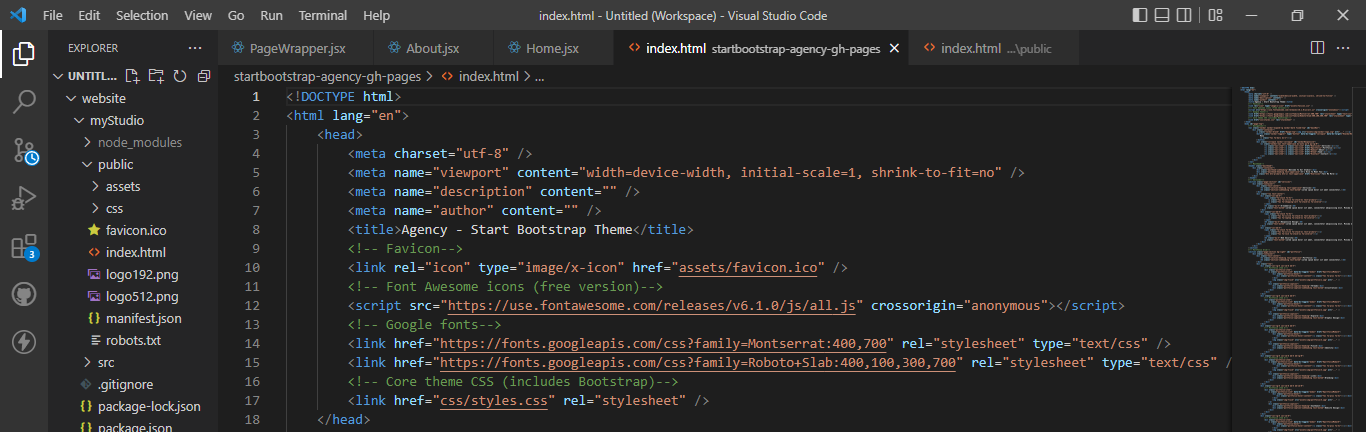Open the Edit menu

tap(89, 16)
